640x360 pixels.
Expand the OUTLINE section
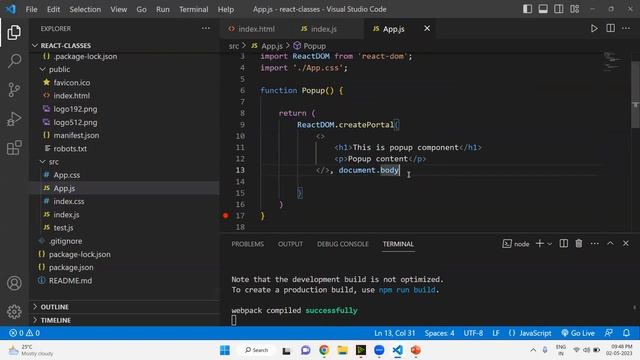tap(54, 307)
